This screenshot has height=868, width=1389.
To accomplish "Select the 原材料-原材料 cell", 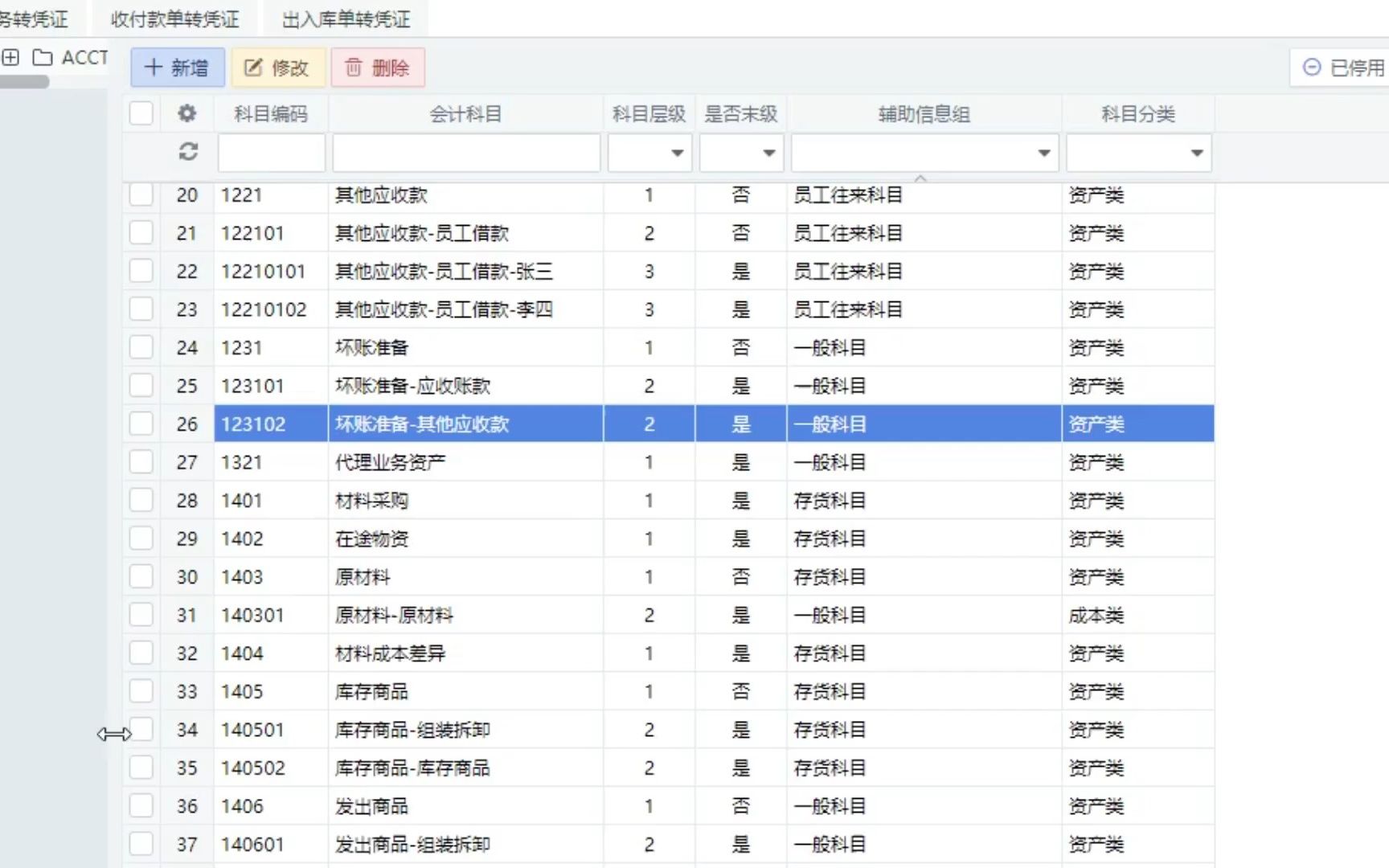I will pos(466,615).
